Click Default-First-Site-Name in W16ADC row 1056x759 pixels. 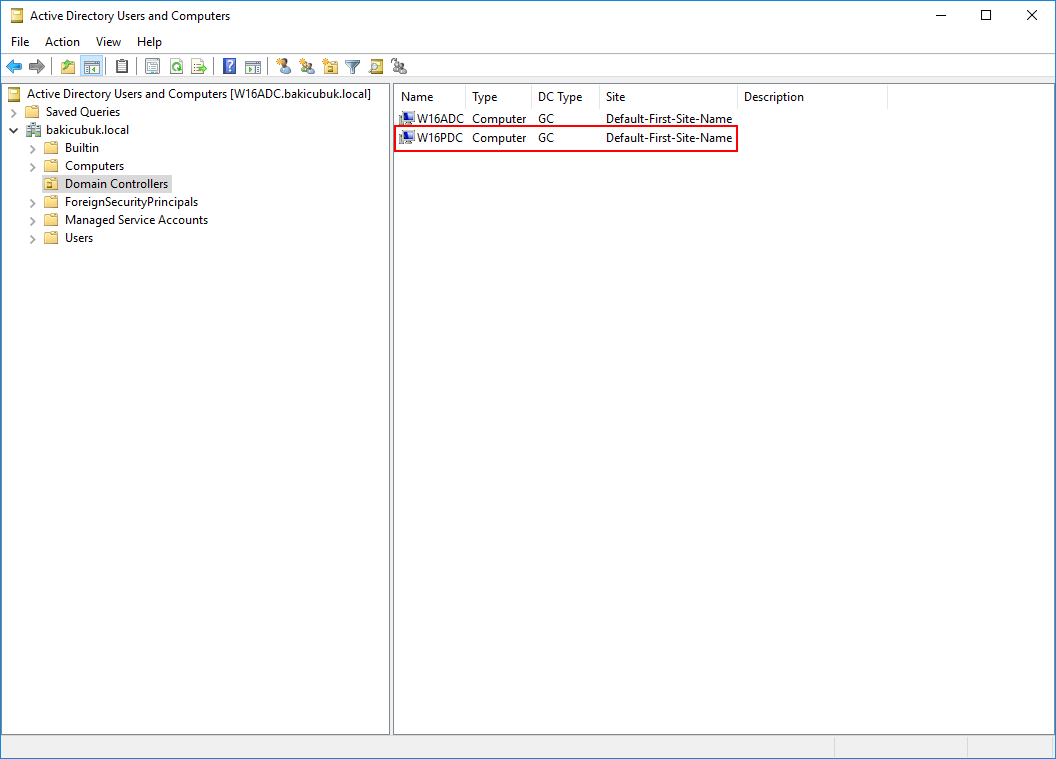point(669,119)
